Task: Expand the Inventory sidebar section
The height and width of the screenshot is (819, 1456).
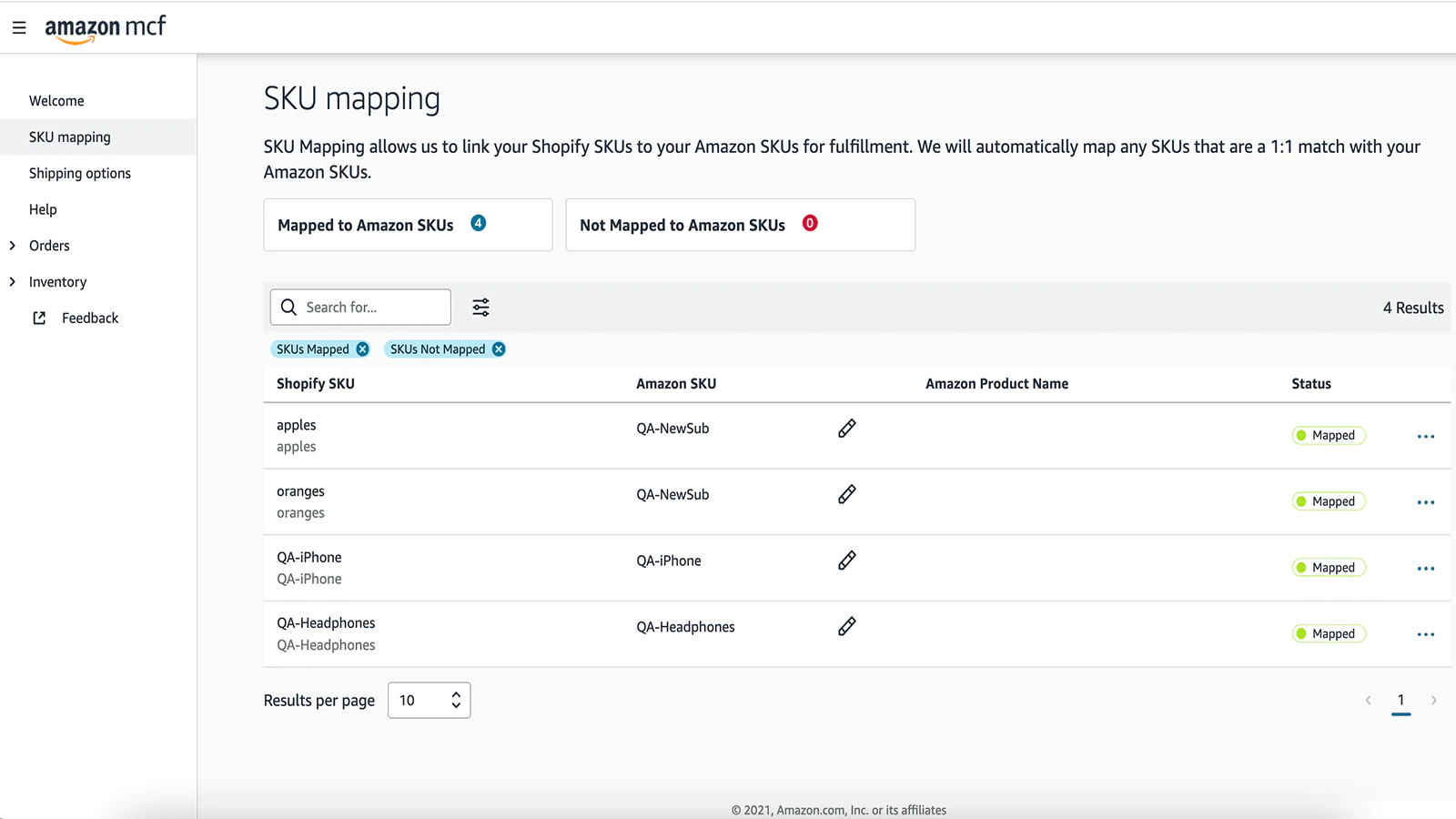Action: click(x=12, y=282)
